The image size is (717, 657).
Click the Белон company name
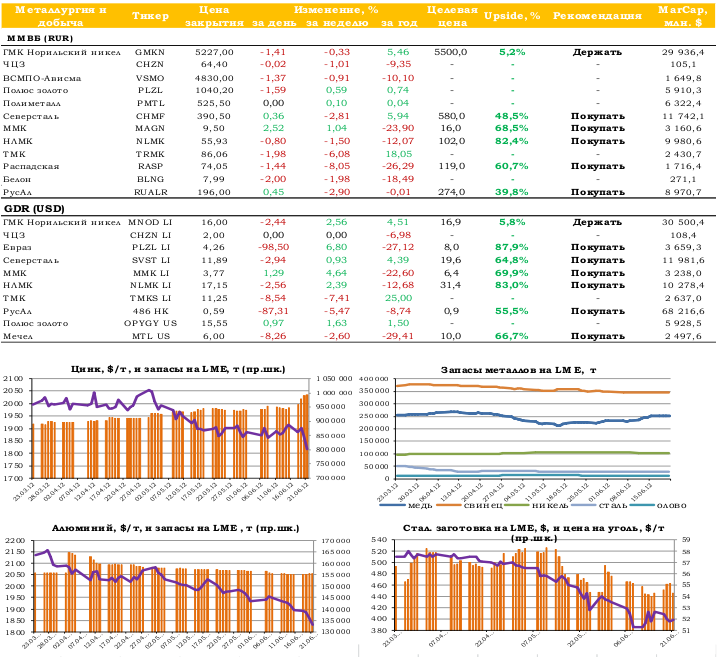click(x=17, y=179)
